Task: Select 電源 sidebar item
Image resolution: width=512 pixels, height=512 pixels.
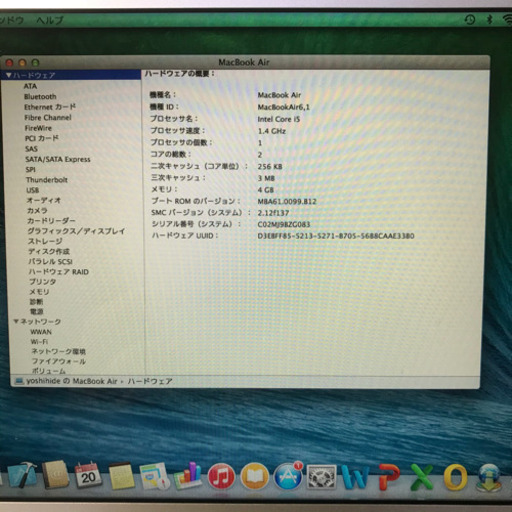Action: tap(37, 311)
